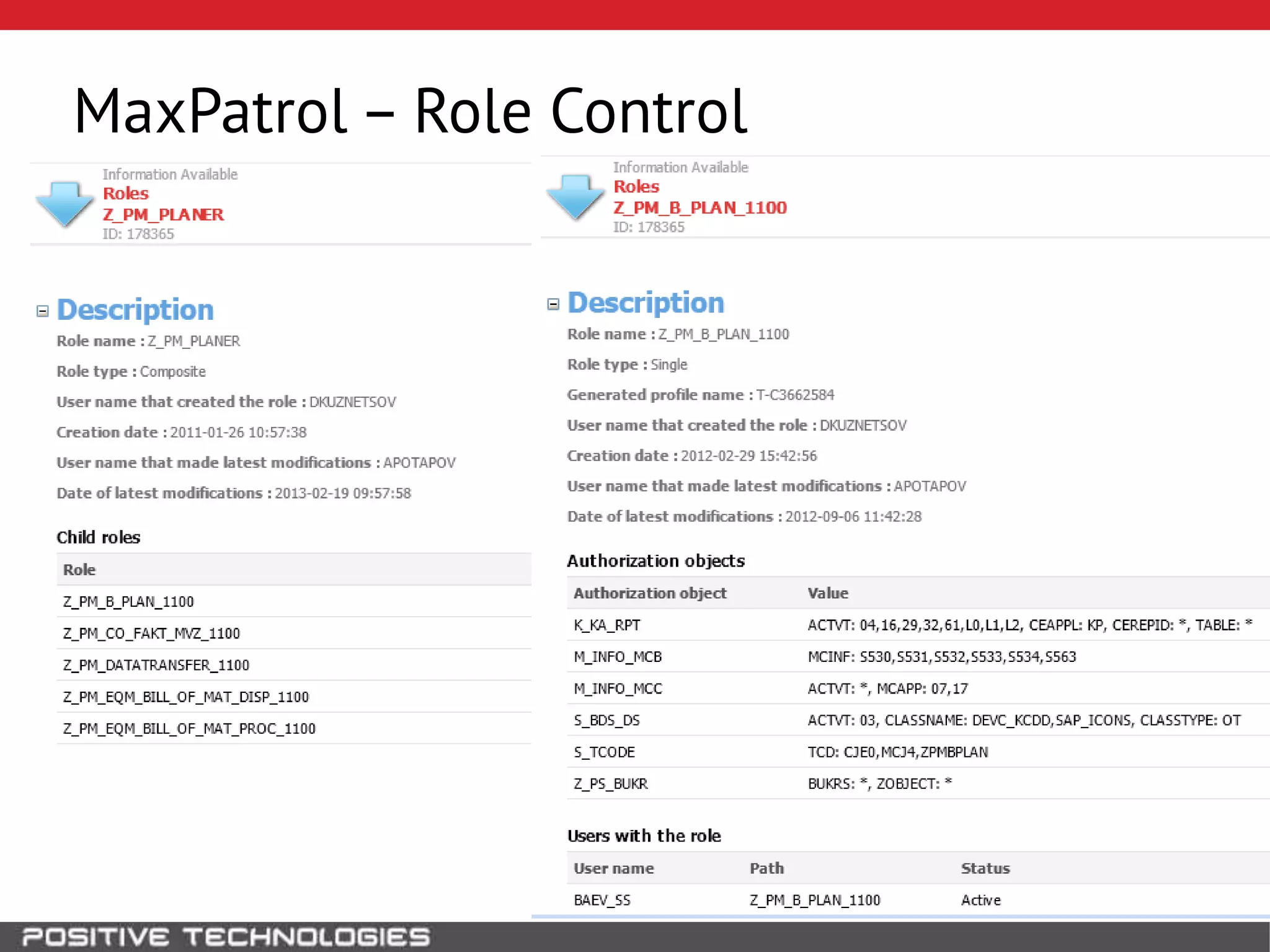Viewport: 1270px width, 952px height.
Task: Collapse the left Description section of Z_PM_PLANER
Action: tap(42, 311)
